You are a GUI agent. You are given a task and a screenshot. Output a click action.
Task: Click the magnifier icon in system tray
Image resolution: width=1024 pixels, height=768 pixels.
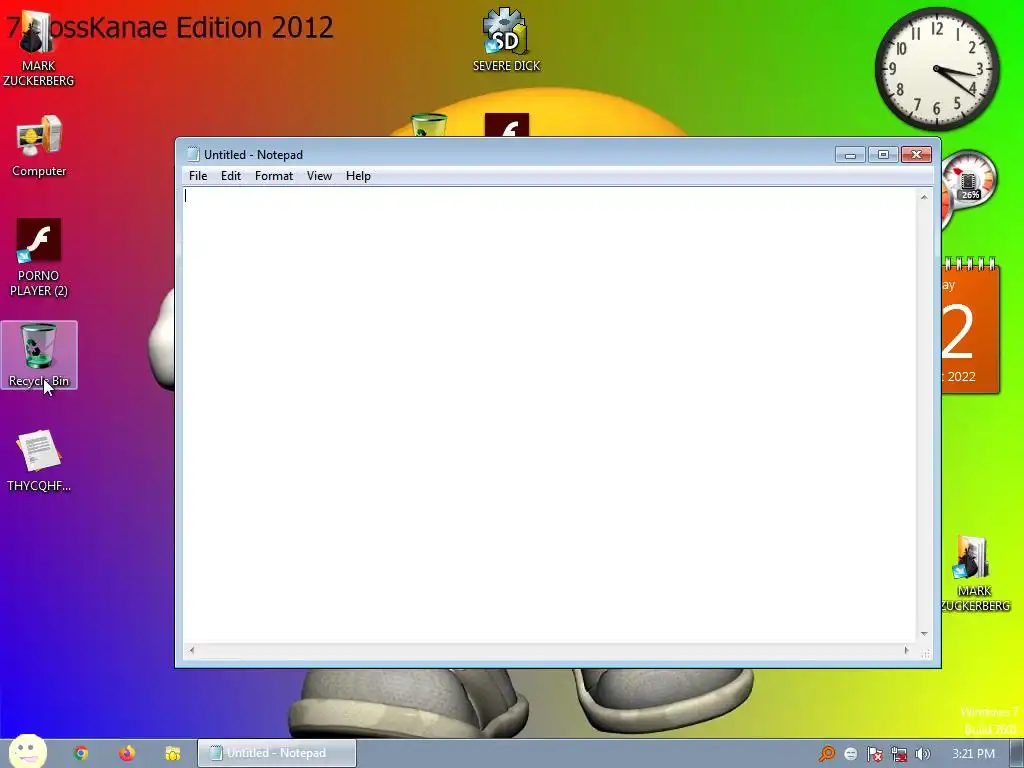pos(827,754)
